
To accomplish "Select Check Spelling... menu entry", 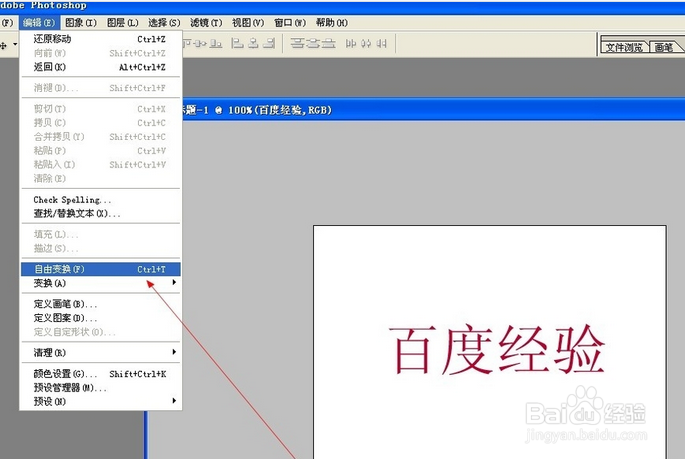I will coord(100,200).
